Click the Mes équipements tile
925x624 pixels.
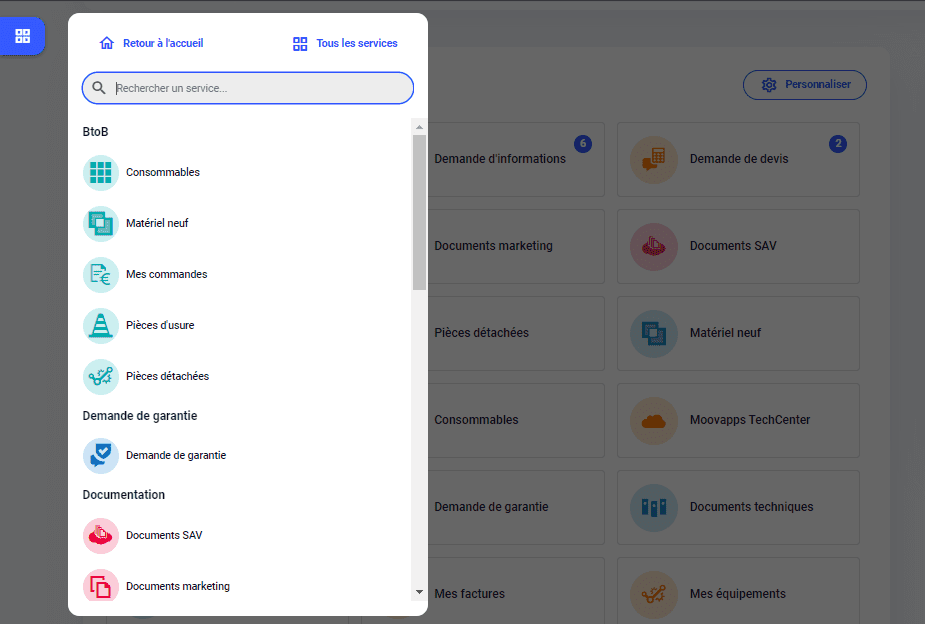738,593
